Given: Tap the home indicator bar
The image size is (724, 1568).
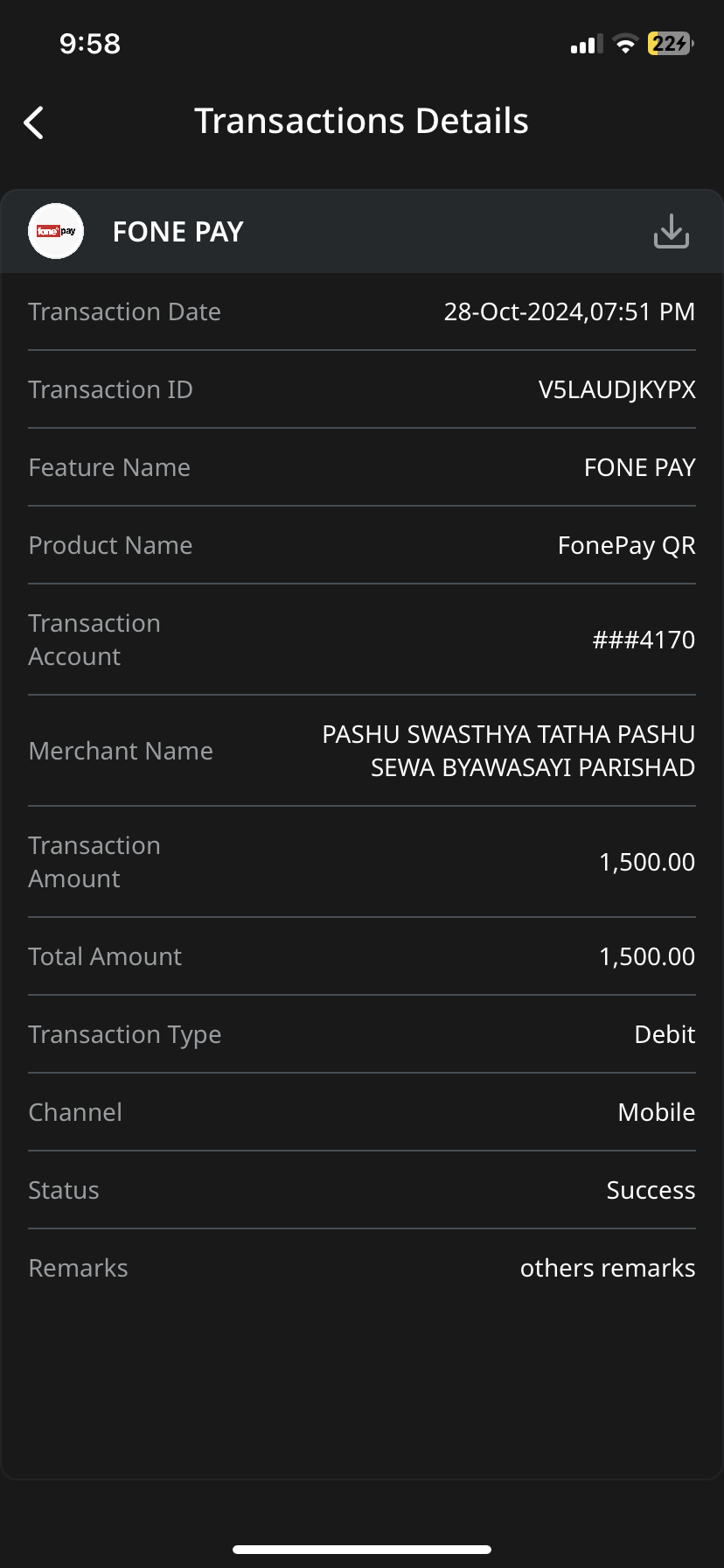Looking at the screenshot, I should click(362, 1550).
